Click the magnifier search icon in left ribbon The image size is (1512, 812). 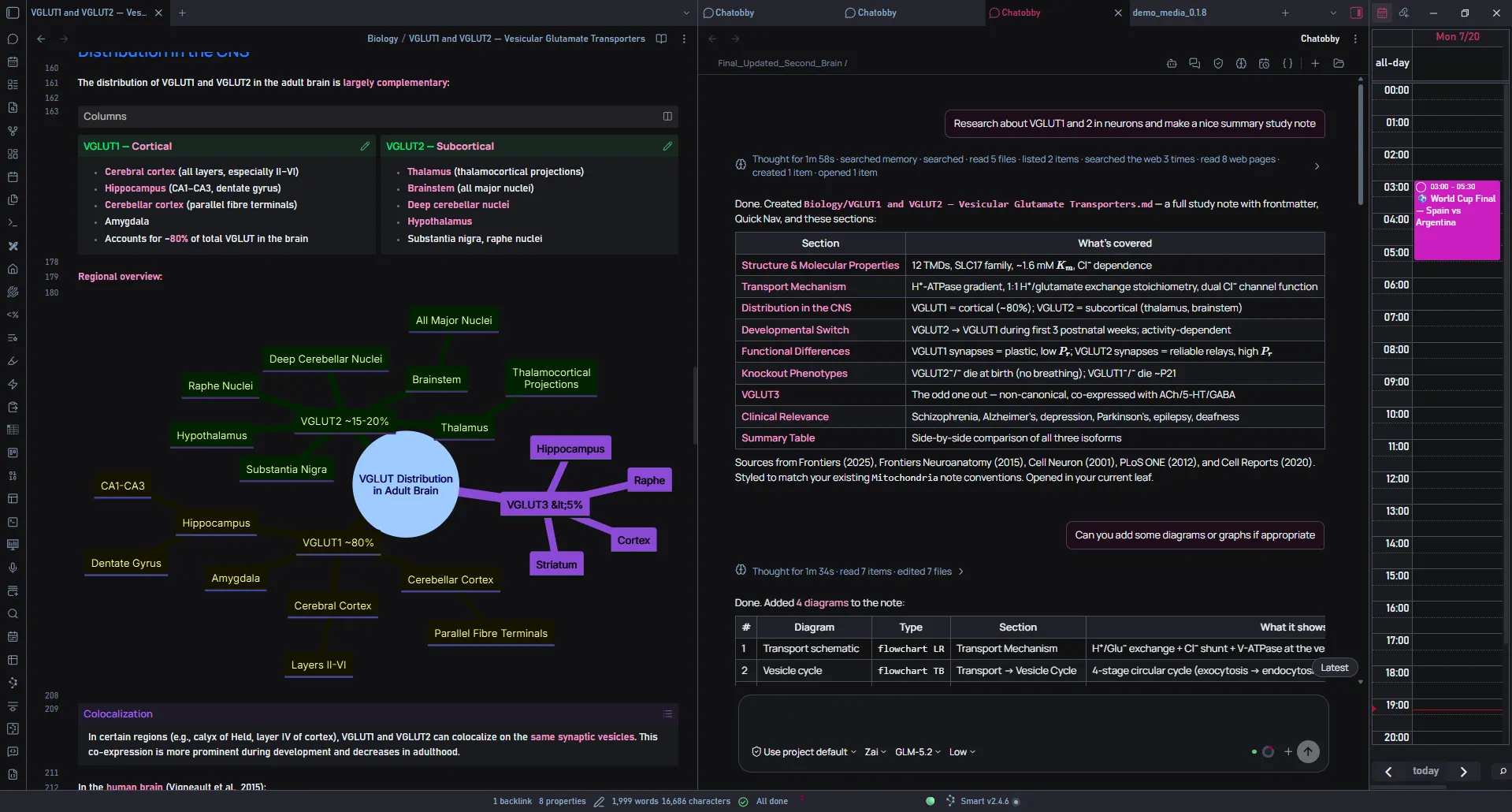click(x=13, y=614)
